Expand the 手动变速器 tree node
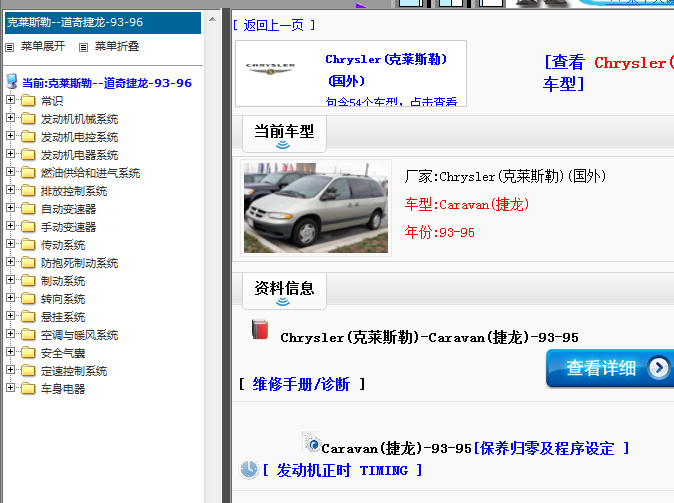This screenshot has height=503, width=674. point(11,226)
